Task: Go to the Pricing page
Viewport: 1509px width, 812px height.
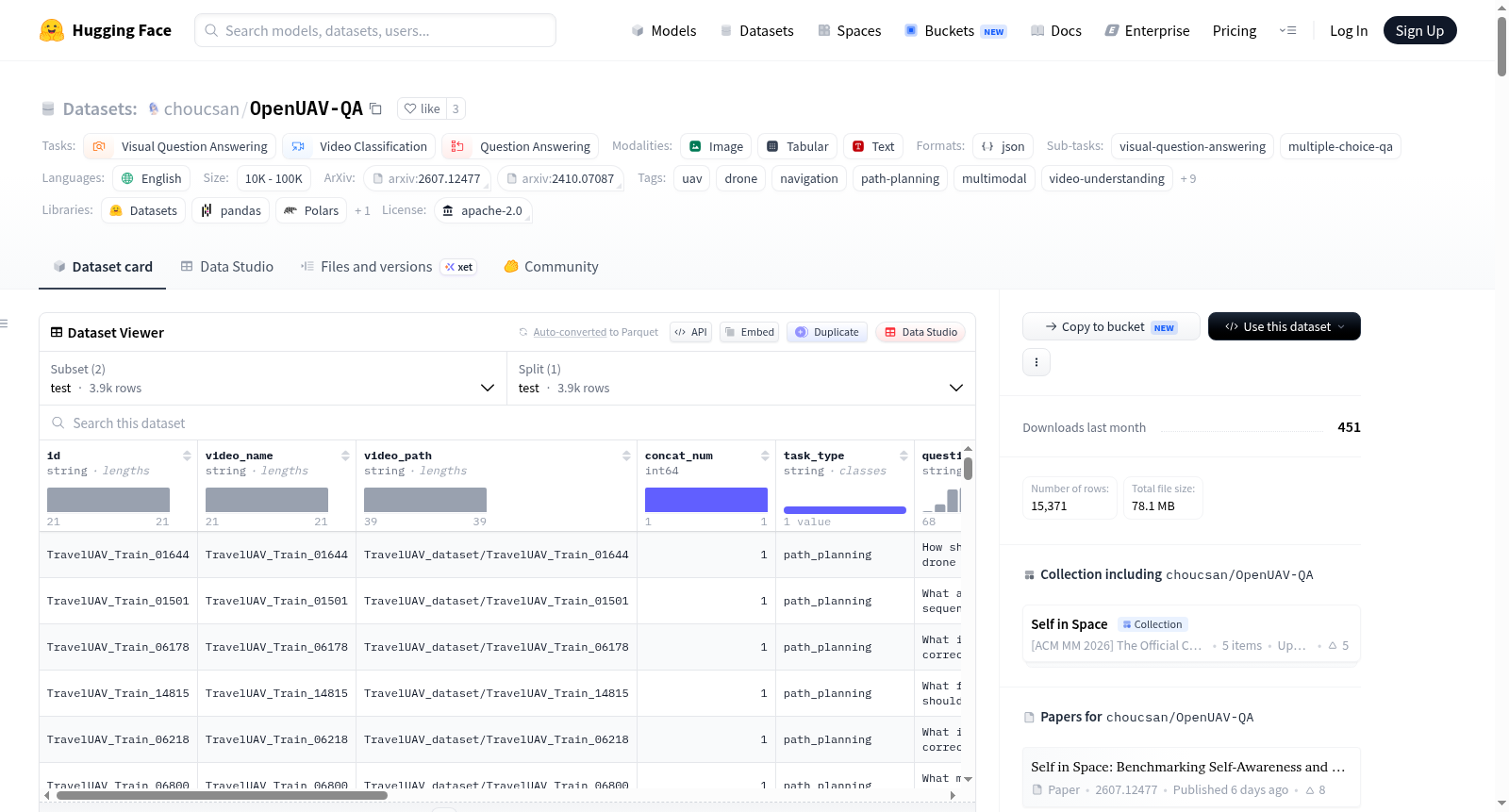Action: point(1235,30)
